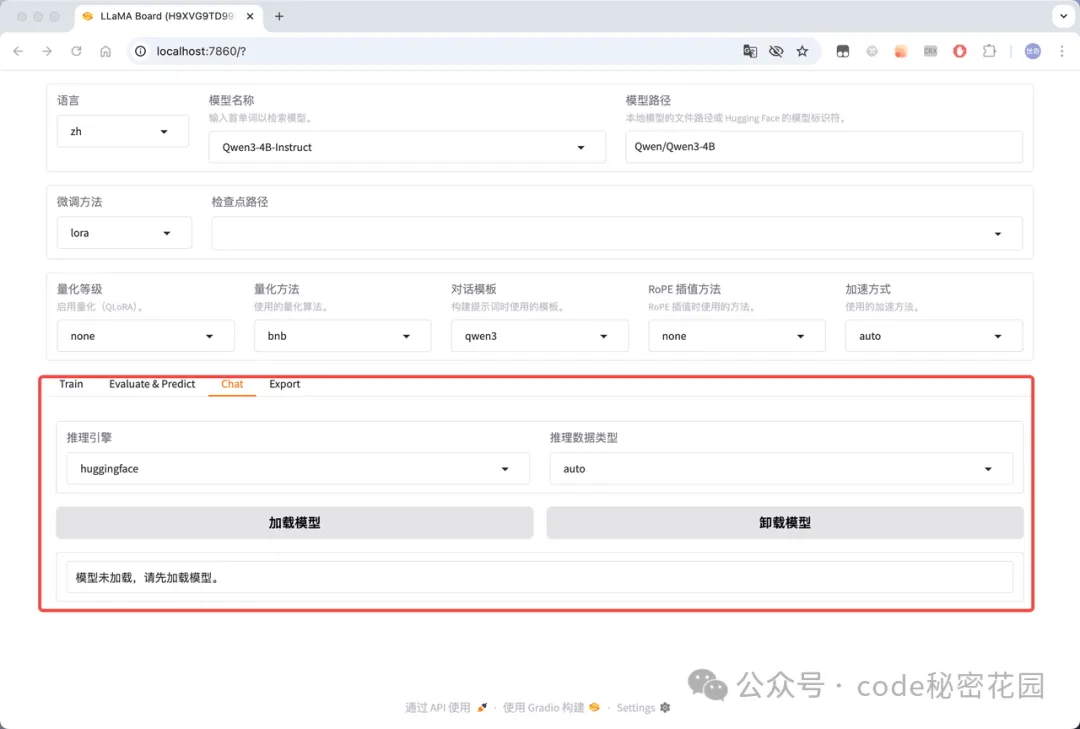
Task: Bookmark this page with the star
Action: [802, 51]
